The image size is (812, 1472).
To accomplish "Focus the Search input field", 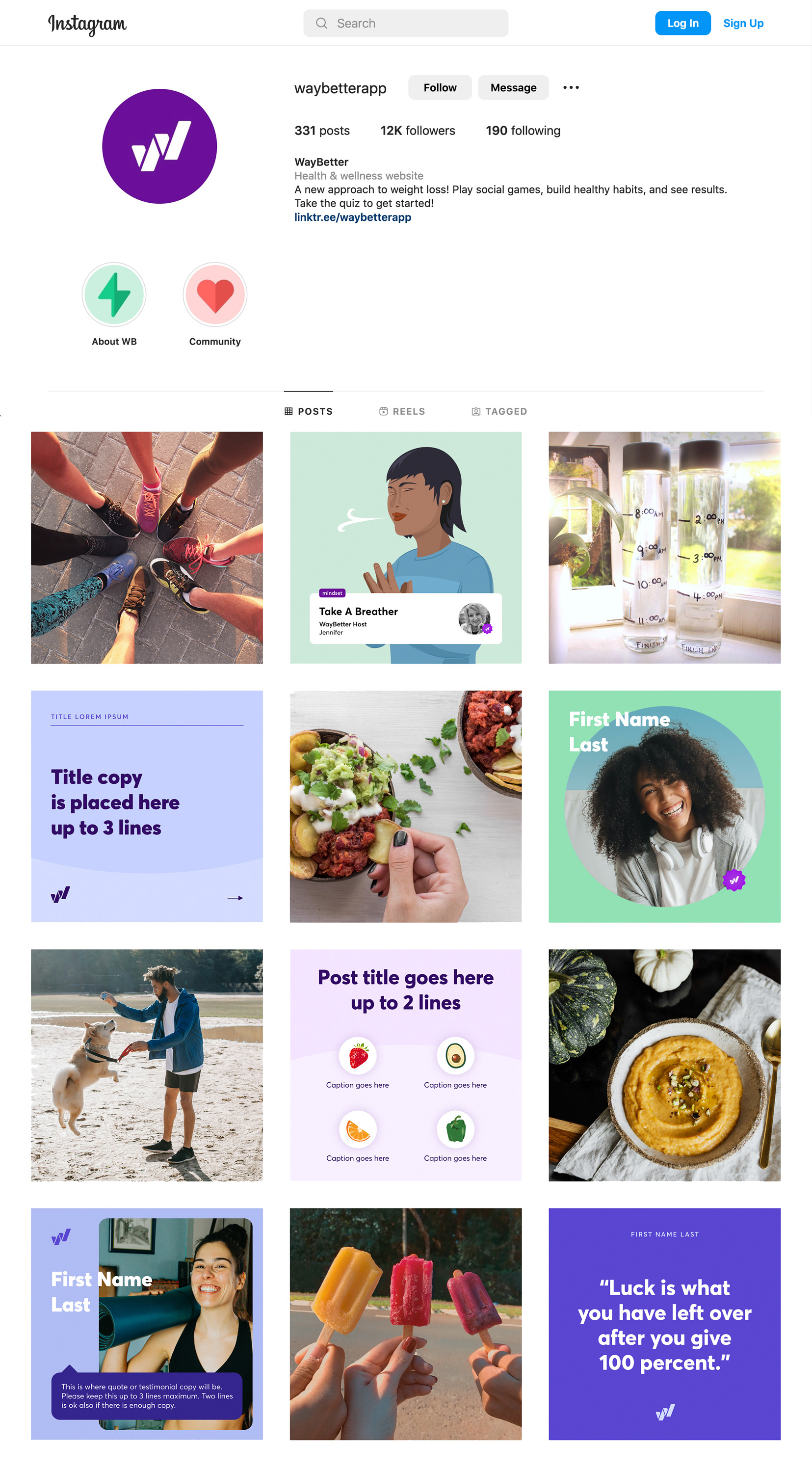I will 405,24.
